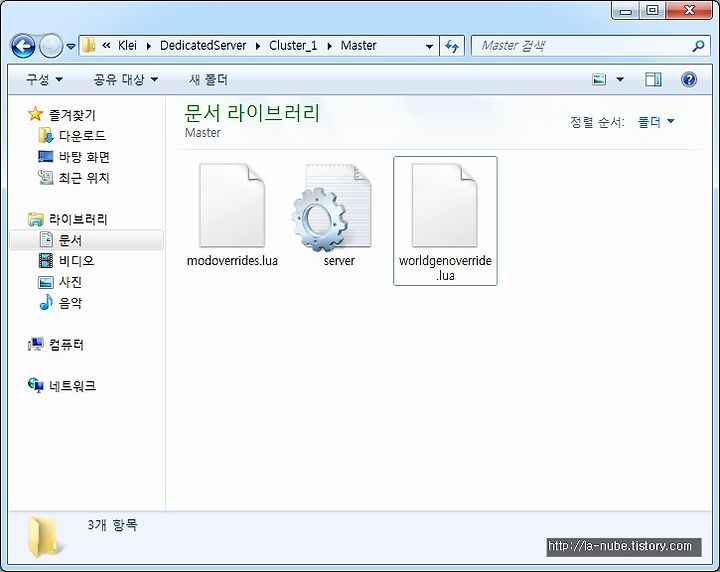Expand hidden path chevron before Klei
Screen dimensions: 720x572
pos(106,45)
